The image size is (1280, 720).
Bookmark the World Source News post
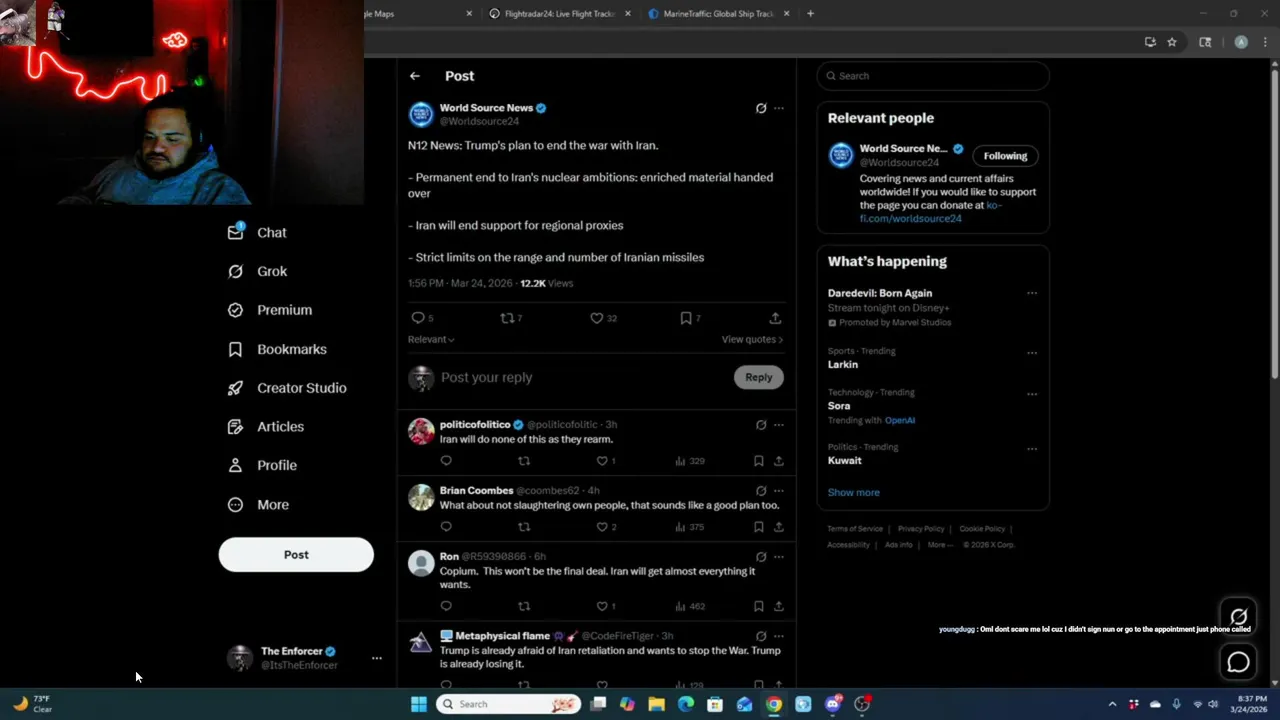[686, 318]
